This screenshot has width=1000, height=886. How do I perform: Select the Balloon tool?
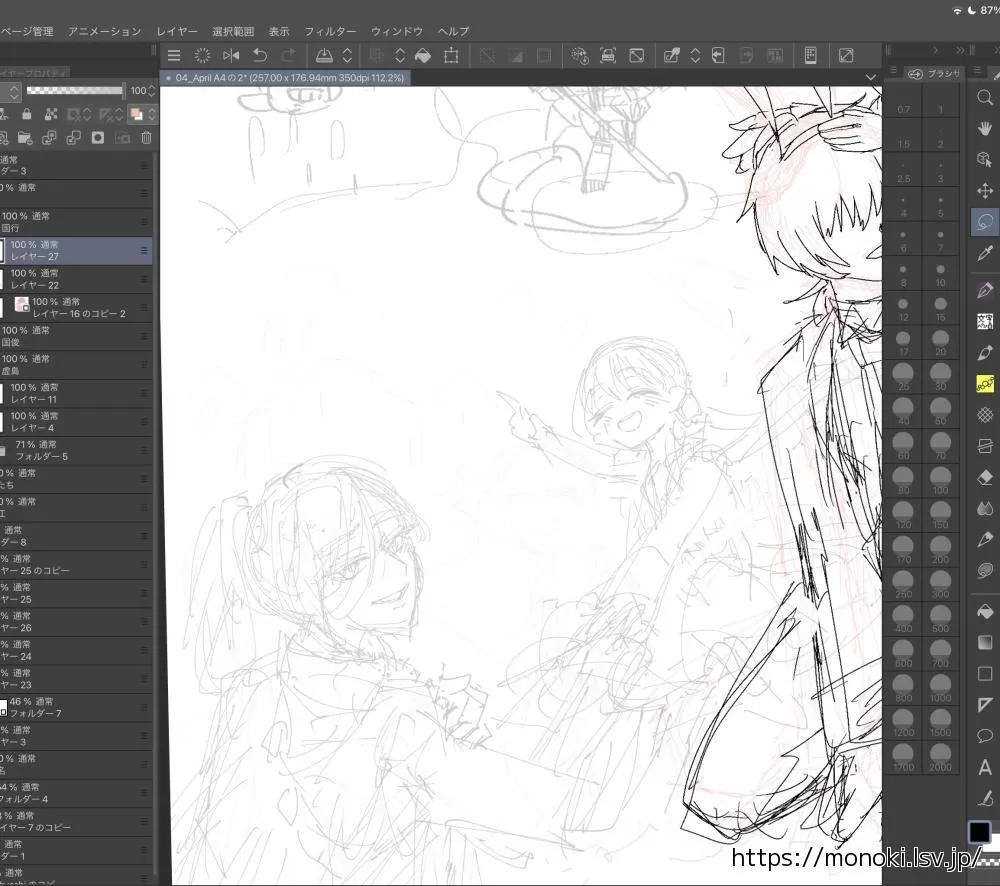[985, 736]
